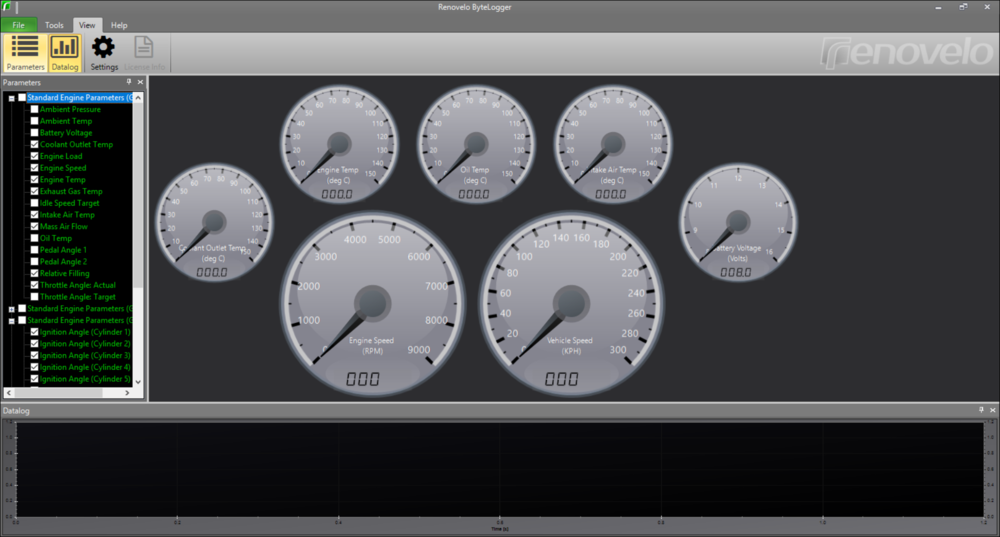Screen dimensions: 1000x537
Task: Click the License Info document icon
Action: click(144, 53)
